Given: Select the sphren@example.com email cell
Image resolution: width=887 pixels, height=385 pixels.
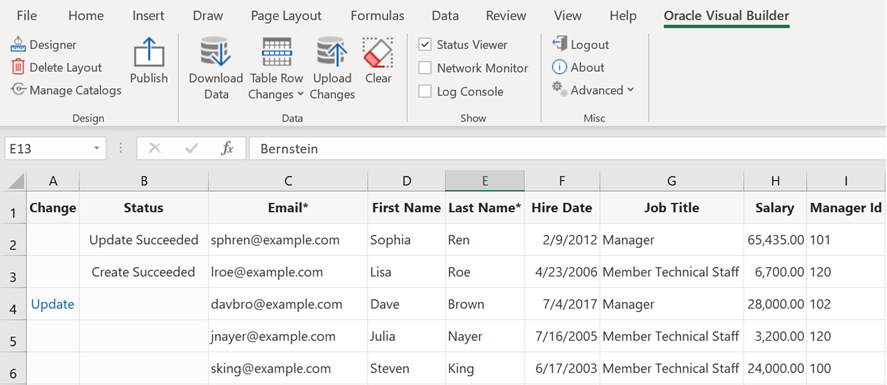Looking at the screenshot, I should [288, 240].
